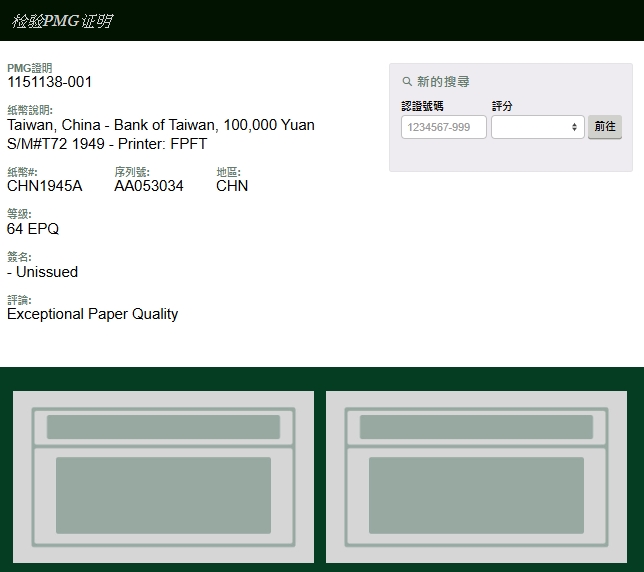Screen dimensions: 644x572
Task: Click the 紙幣說明 description label
Action: [30, 110]
